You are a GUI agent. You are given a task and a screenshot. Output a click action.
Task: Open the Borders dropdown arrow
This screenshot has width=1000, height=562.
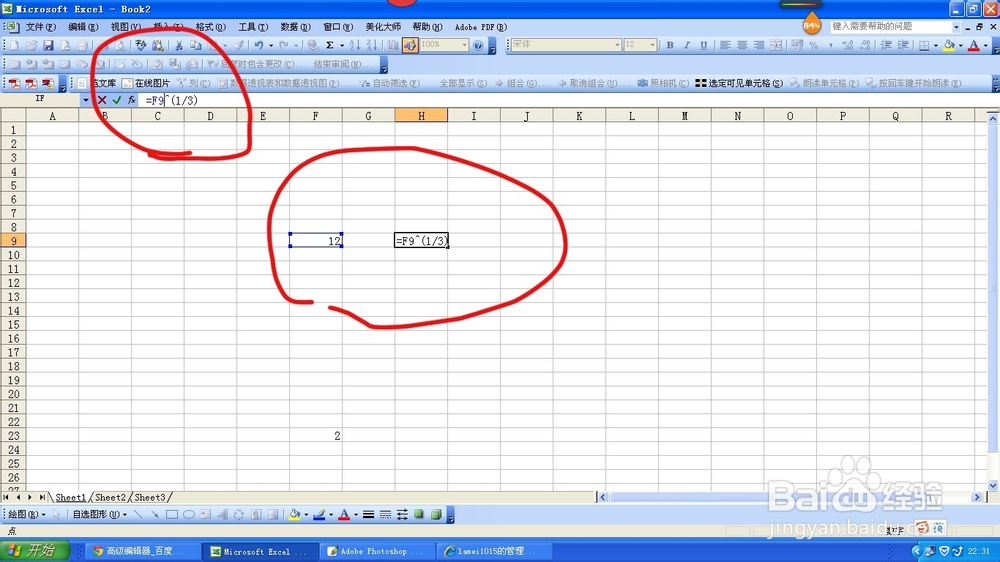click(x=936, y=45)
